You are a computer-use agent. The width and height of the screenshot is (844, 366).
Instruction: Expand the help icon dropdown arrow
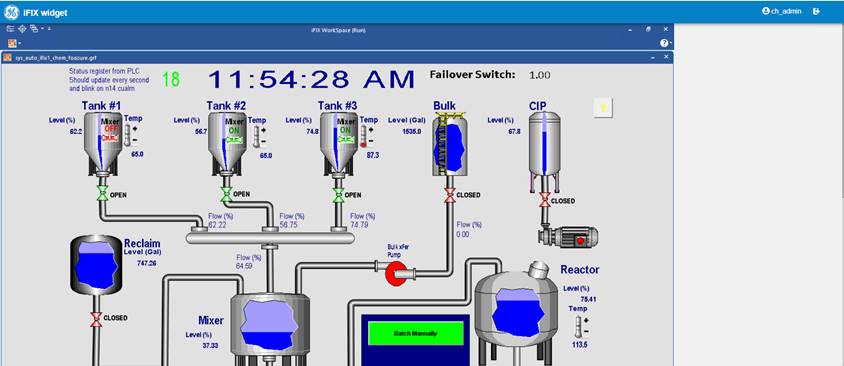click(x=670, y=44)
